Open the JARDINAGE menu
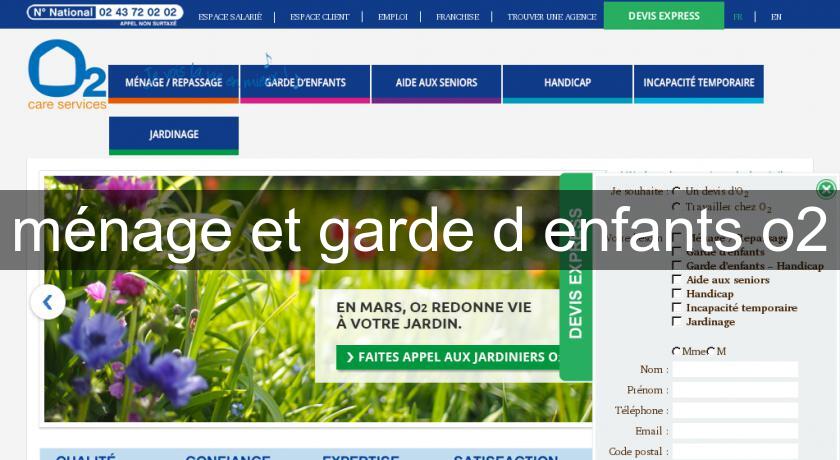Image resolution: width=840 pixels, height=460 pixels. pyautogui.click(x=174, y=135)
